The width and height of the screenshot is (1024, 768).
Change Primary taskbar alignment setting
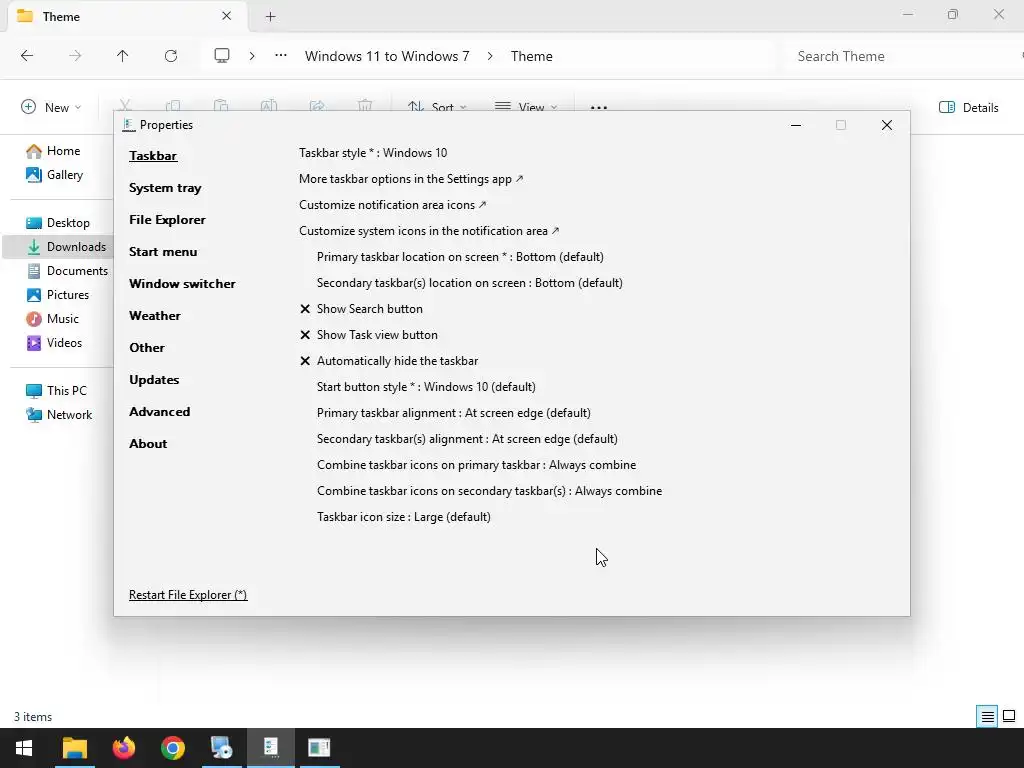pos(454,413)
